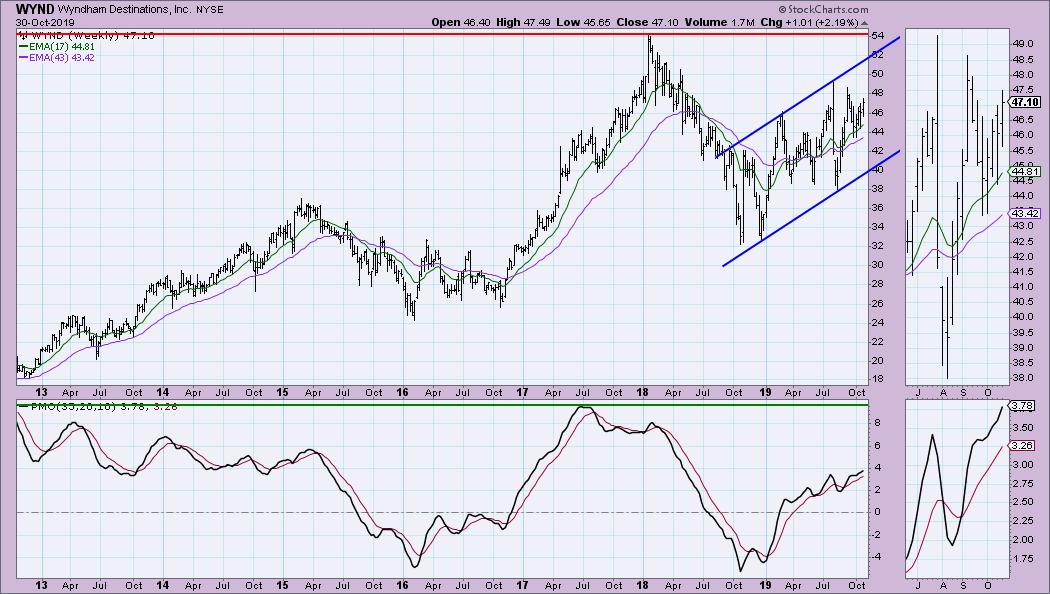Click the WYND (Weekly) 47.10 legend entry

87,35
